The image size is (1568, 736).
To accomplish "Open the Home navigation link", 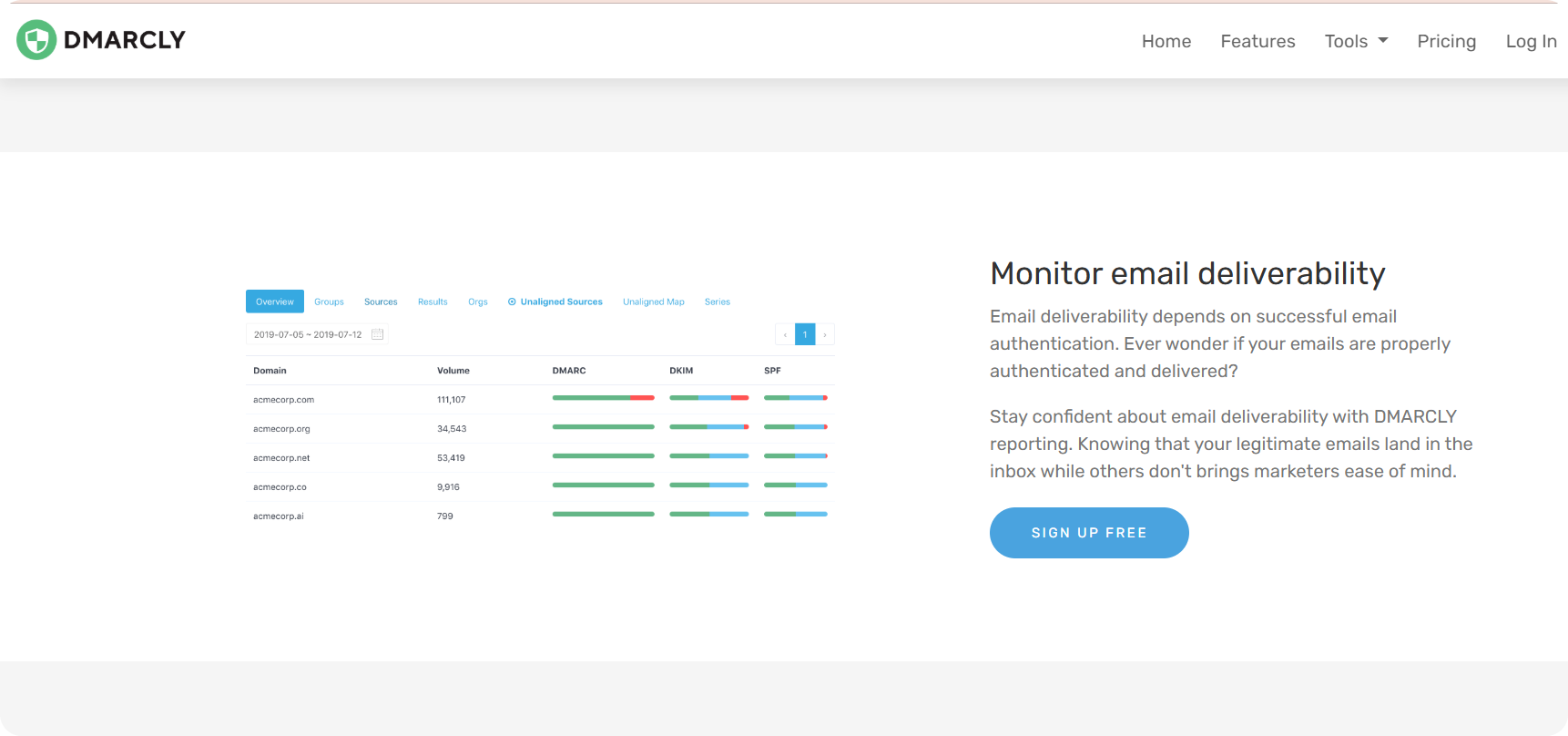I will [1166, 41].
